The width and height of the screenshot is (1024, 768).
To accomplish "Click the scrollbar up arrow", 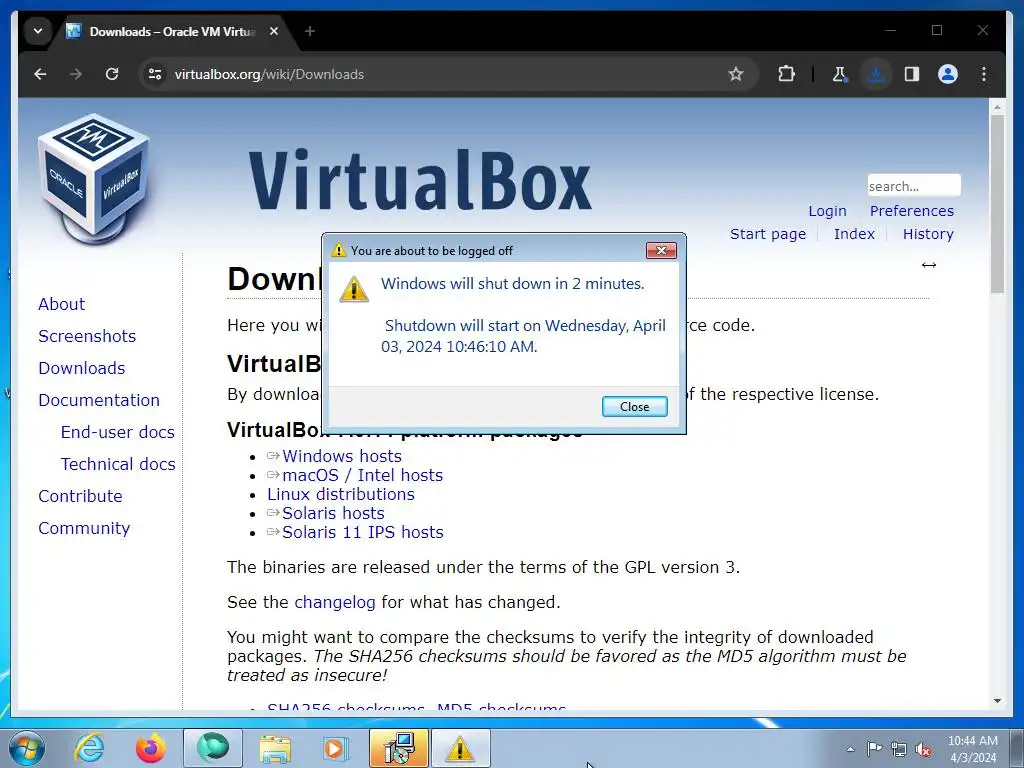I will (997, 106).
